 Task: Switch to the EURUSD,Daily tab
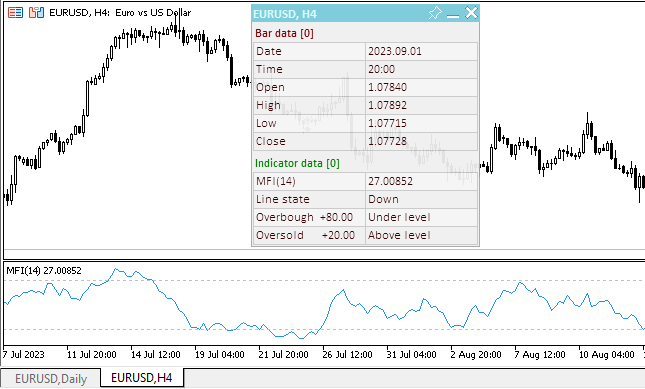coord(51,378)
